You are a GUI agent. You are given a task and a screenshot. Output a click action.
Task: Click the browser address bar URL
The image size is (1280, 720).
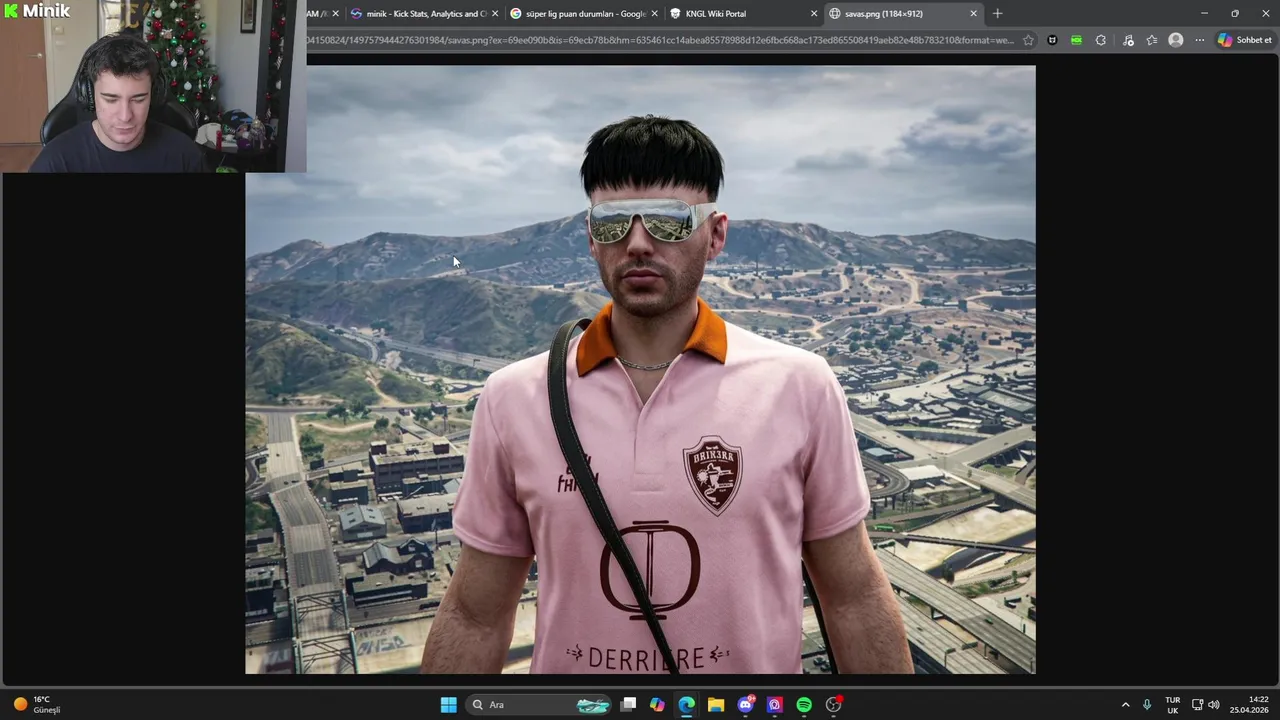(x=660, y=40)
